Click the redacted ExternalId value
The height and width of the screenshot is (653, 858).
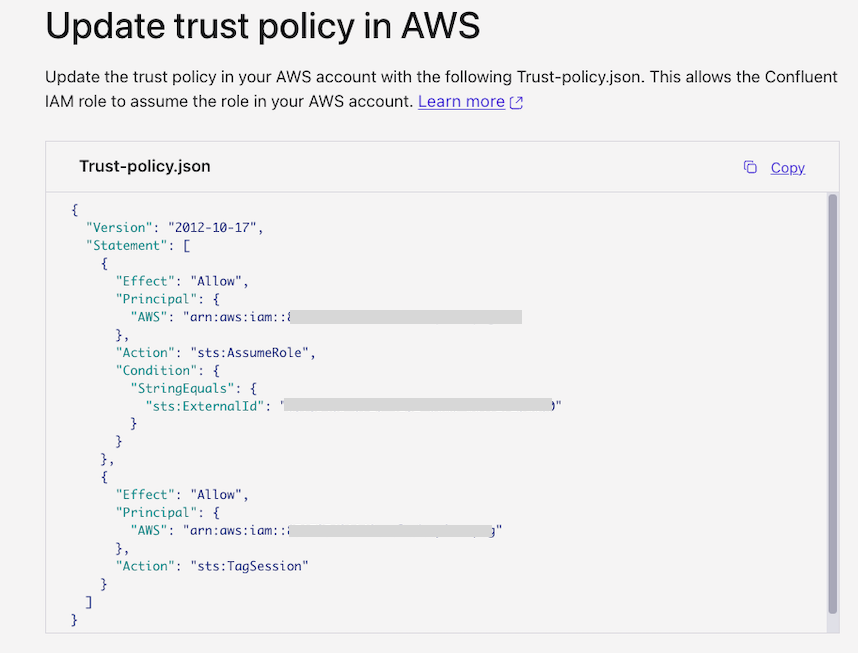420,406
